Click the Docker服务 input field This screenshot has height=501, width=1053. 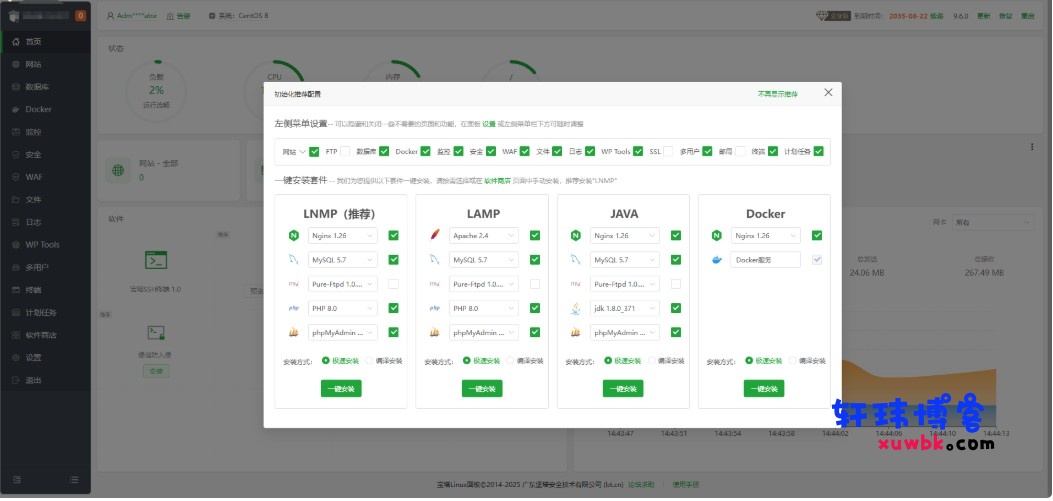pyautogui.click(x=766, y=260)
